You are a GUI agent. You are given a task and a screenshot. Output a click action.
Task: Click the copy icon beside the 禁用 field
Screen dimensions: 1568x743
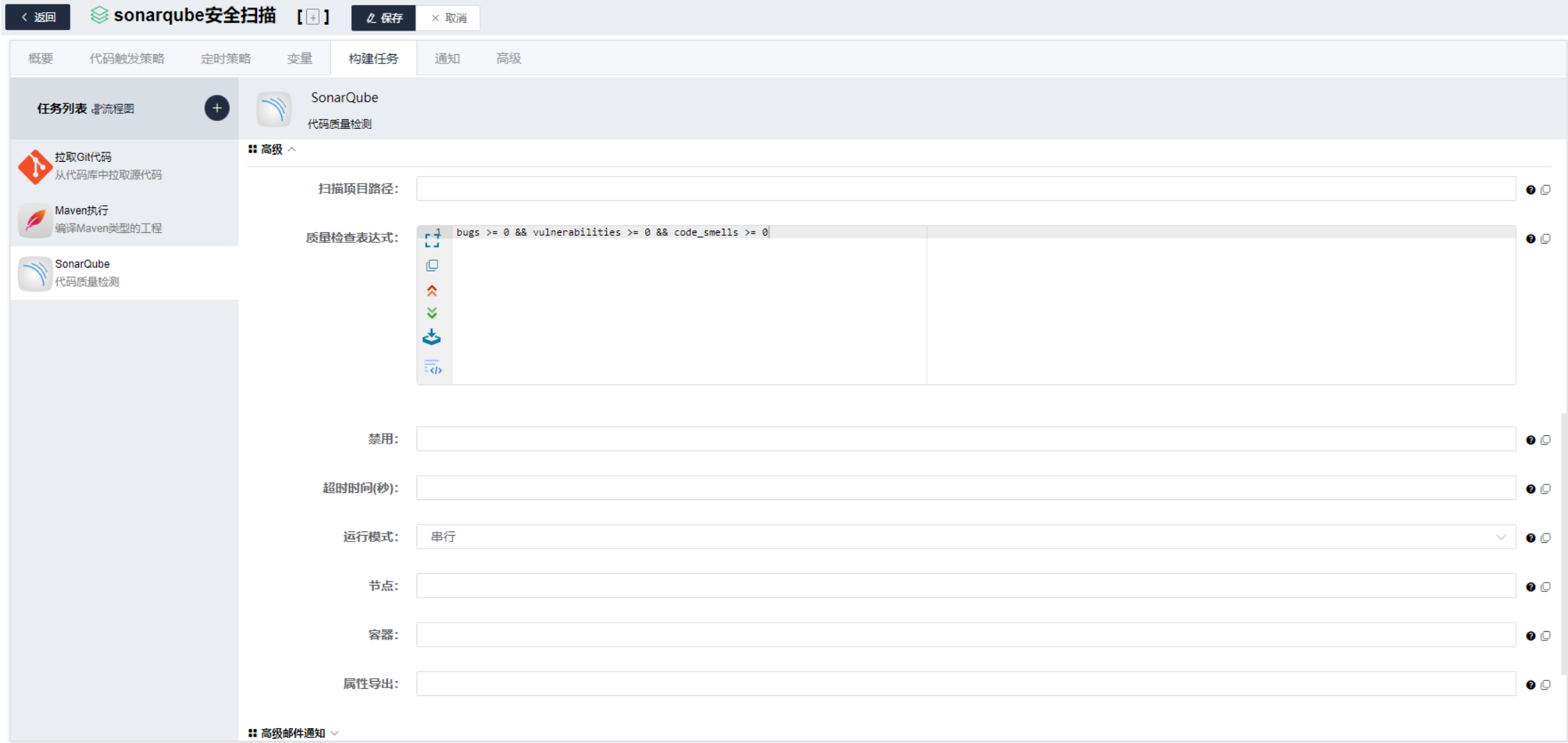[1545, 440]
